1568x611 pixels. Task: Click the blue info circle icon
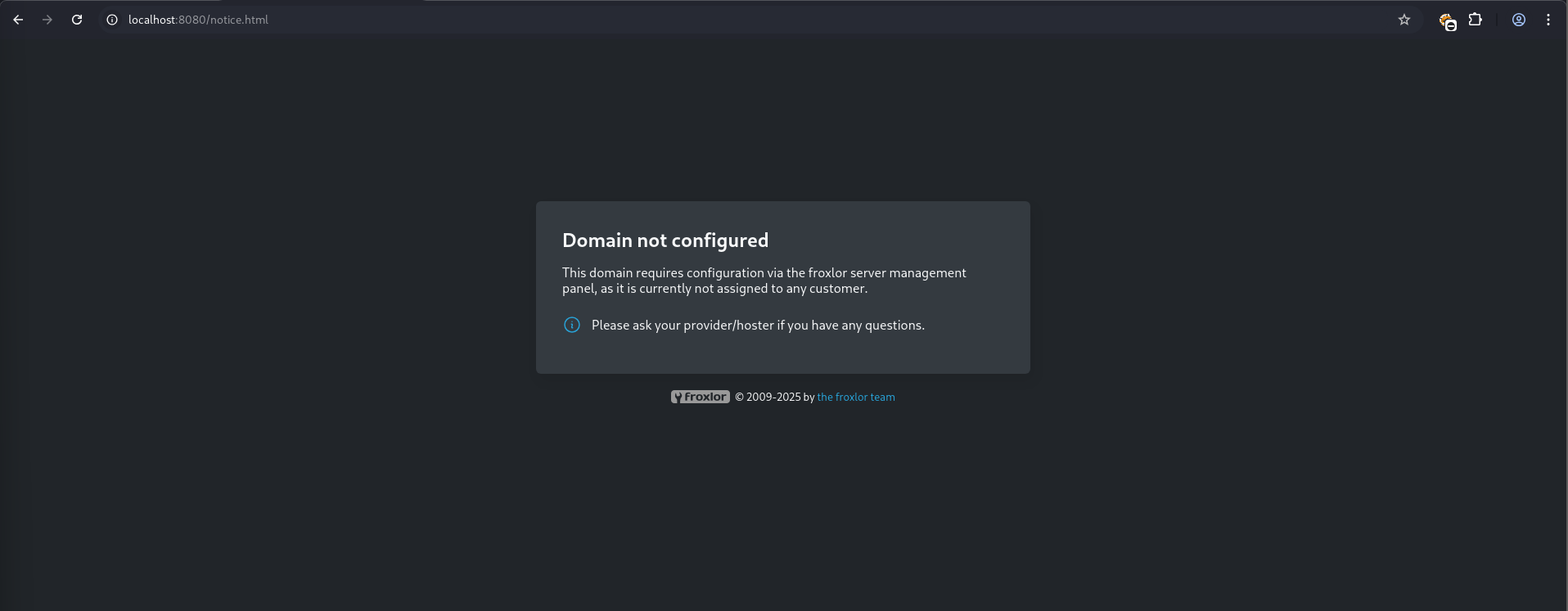[572, 325]
